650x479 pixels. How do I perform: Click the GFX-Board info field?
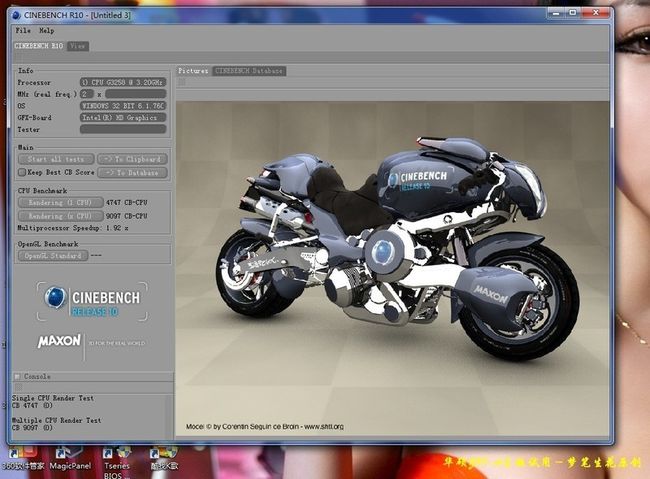click(x=123, y=118)
